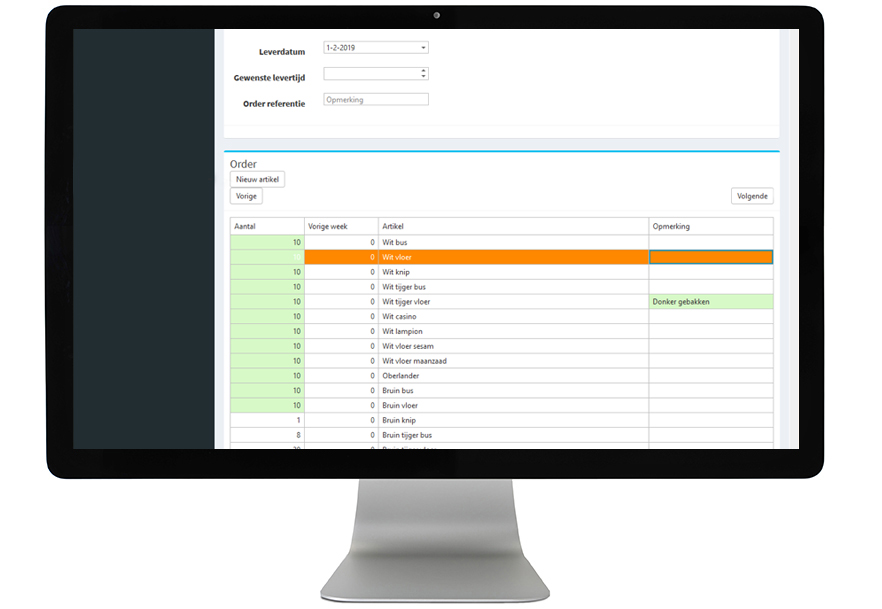
Task: Select the Bruin bus article cell
Action: pos(514,391)
